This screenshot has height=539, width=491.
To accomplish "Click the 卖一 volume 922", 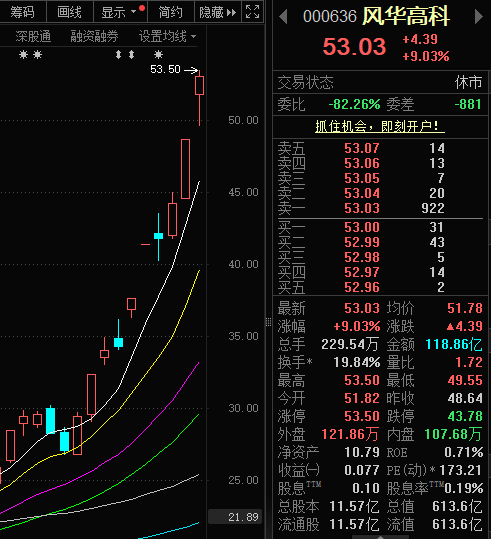I will (x=433, y=208).
